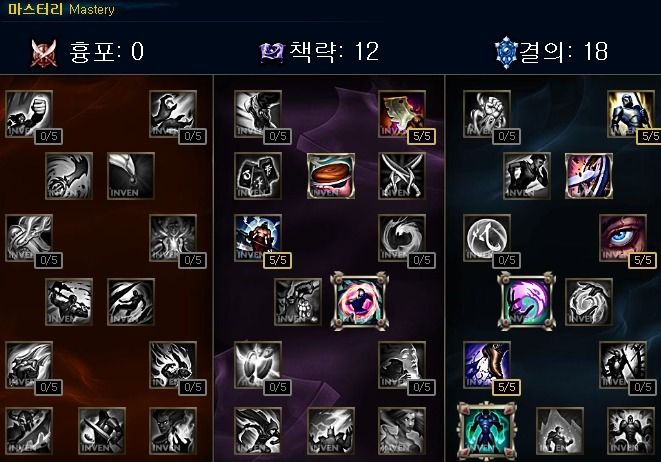Screen dimensions: 661x462
Task: Choose the blue eye mastery in Resolve
Action: pyautogui.click(x=623, y=238)
